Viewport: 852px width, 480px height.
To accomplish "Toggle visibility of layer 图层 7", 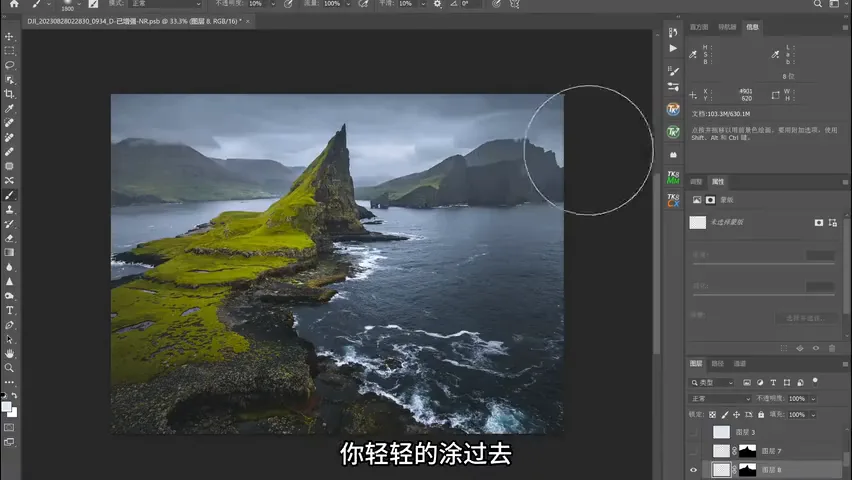I will click(693, 451).
